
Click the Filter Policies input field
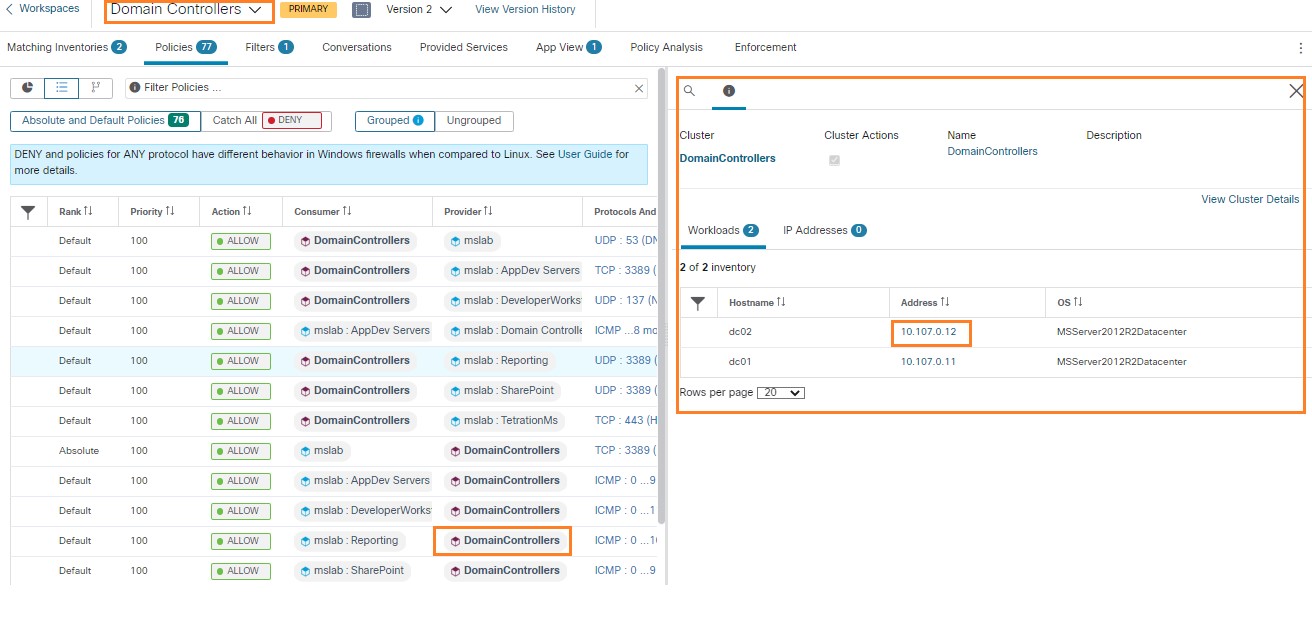click(x=386, y=88)
